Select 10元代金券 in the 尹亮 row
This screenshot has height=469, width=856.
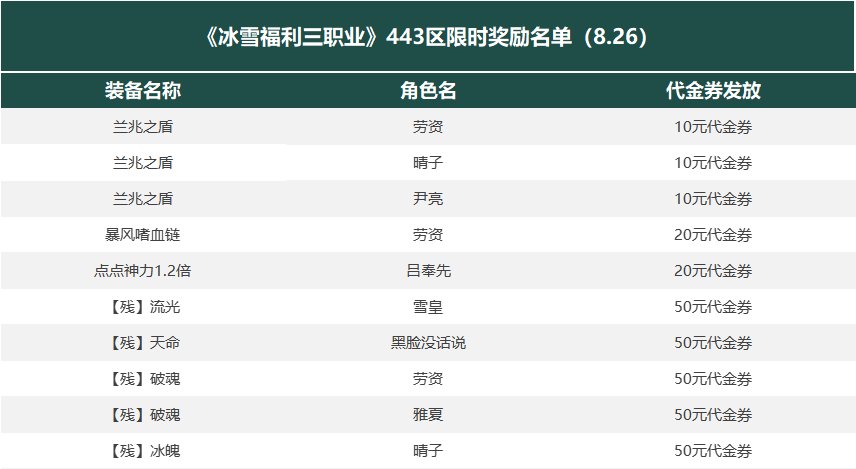coord(713,199)
